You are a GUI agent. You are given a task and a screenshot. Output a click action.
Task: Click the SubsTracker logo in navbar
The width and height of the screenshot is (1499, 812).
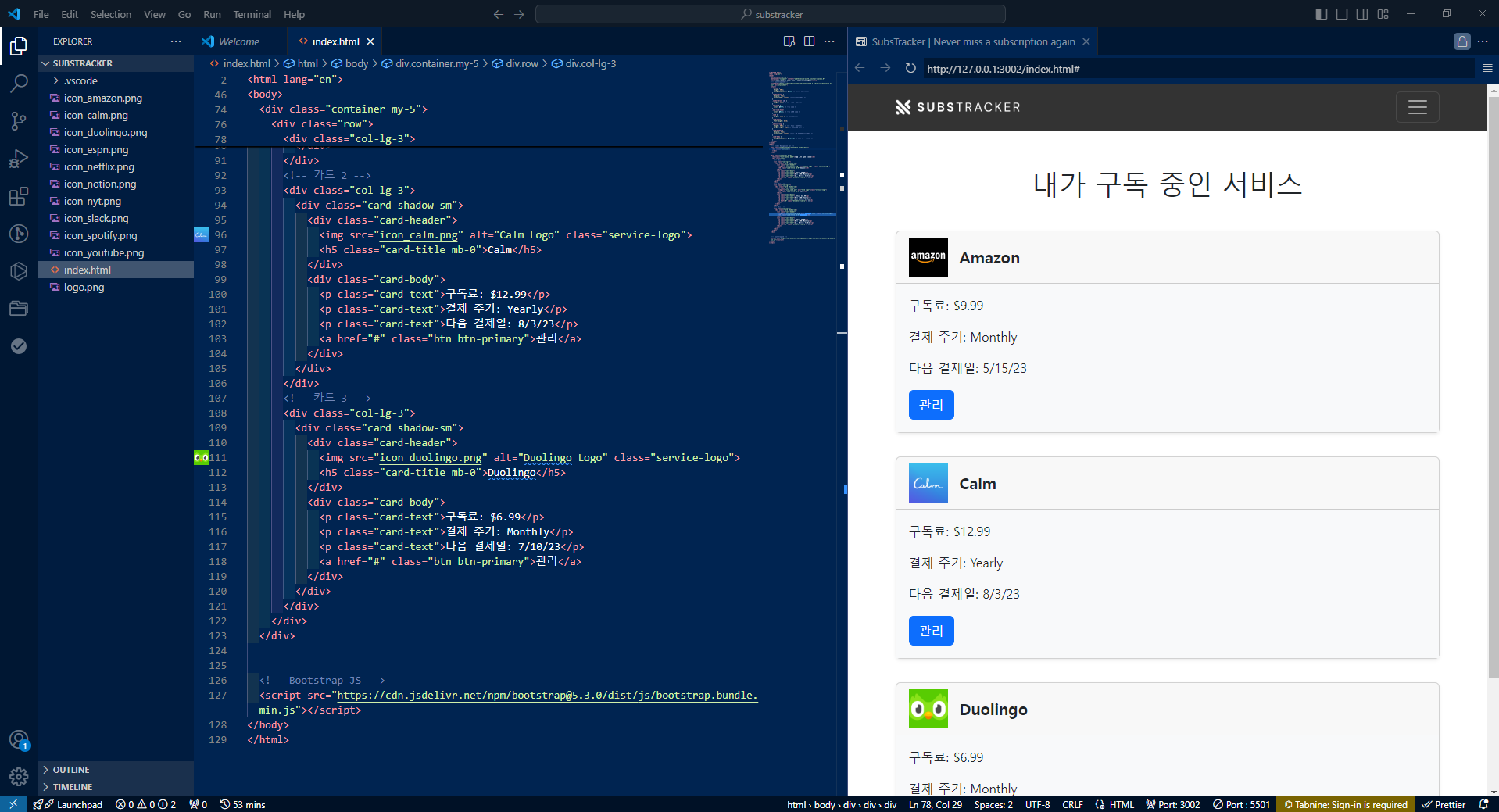(957, 107)
